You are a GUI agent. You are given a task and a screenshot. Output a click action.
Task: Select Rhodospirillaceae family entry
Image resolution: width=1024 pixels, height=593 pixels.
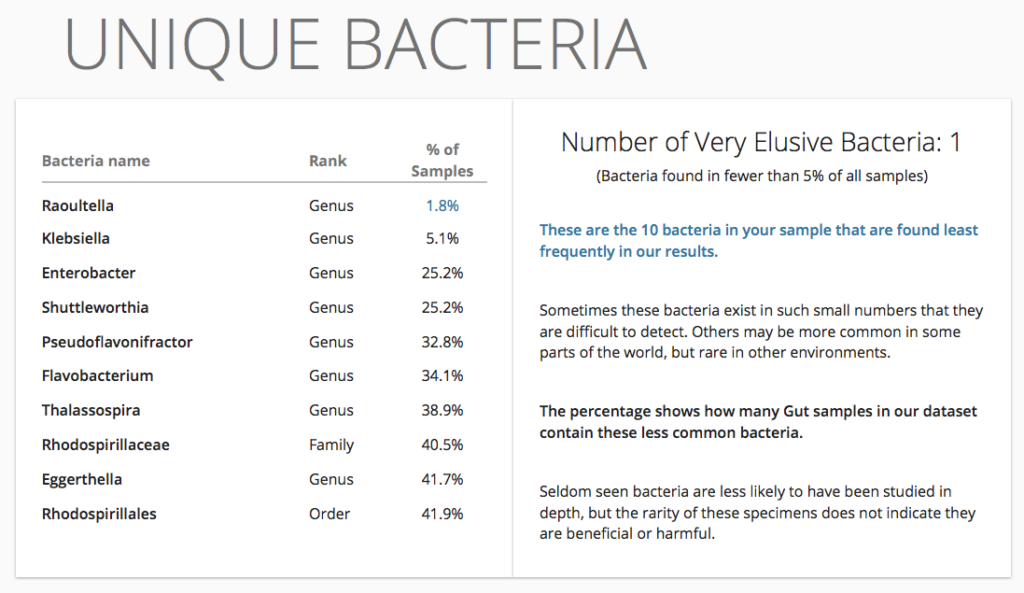pyautogui.click(x=106, y=445)
